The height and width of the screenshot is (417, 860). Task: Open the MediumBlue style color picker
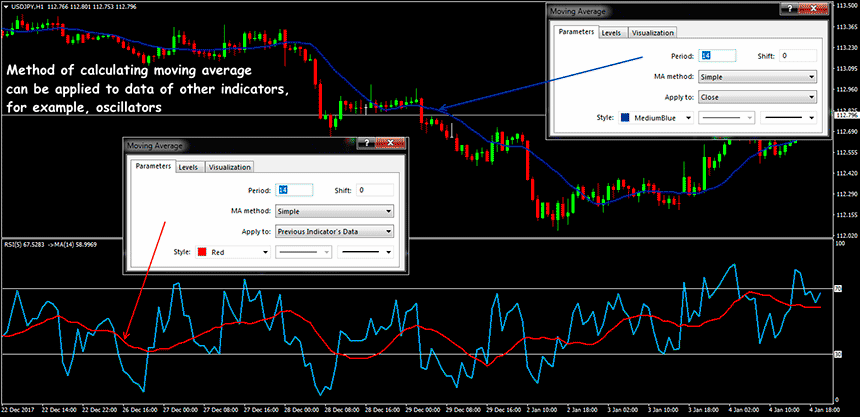[x=655, y=117]
